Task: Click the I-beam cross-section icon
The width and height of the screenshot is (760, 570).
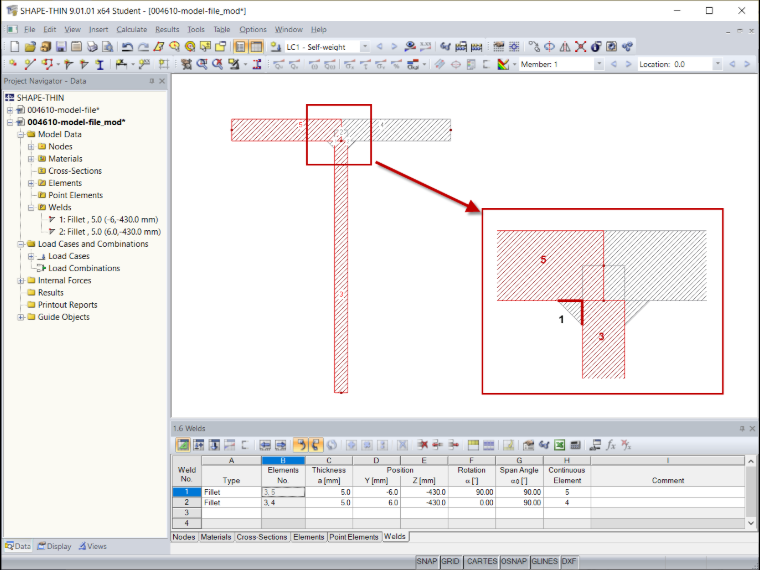Action: click(x=100, y=64)
